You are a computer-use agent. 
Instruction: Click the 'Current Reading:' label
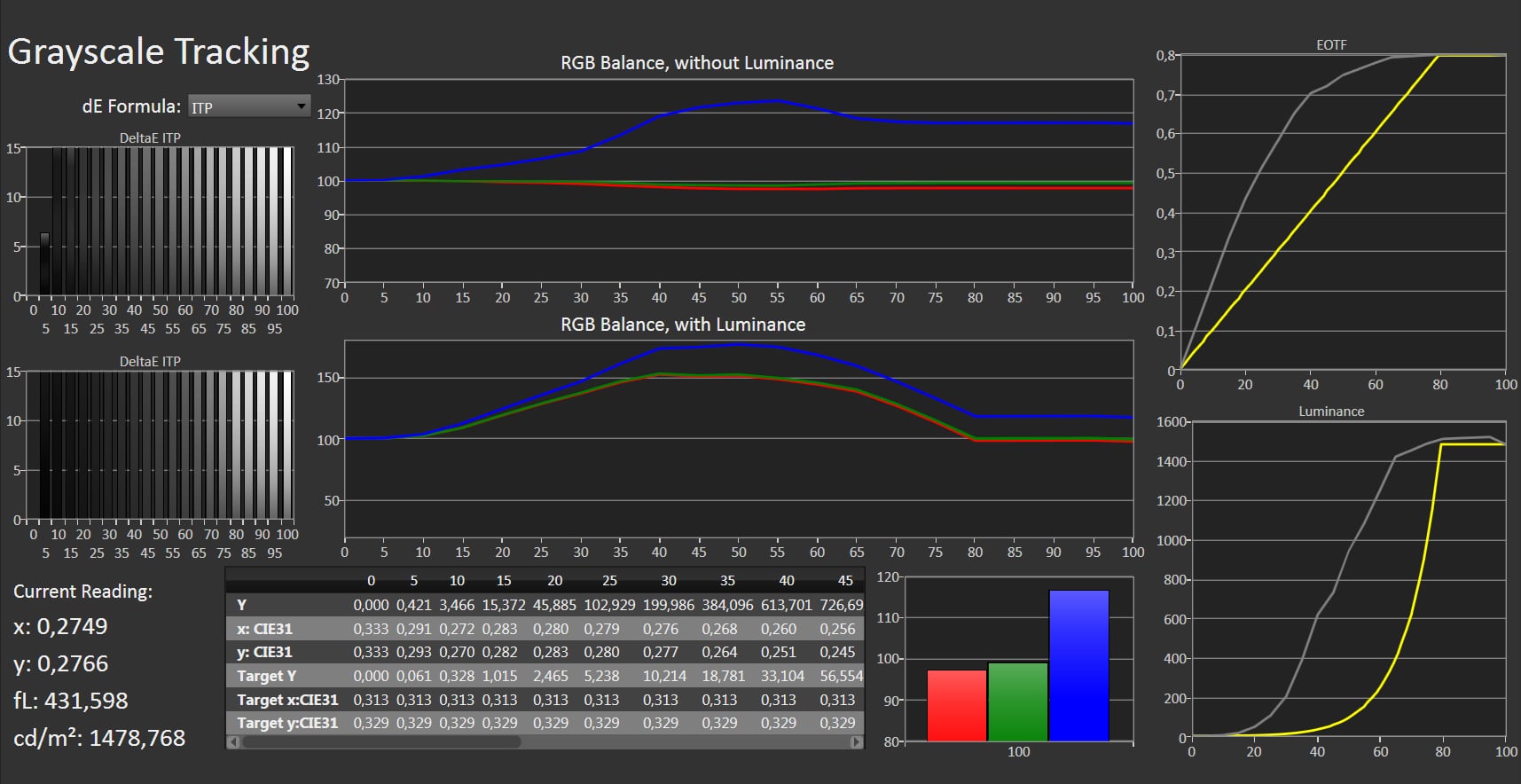[x=82, y=592]
